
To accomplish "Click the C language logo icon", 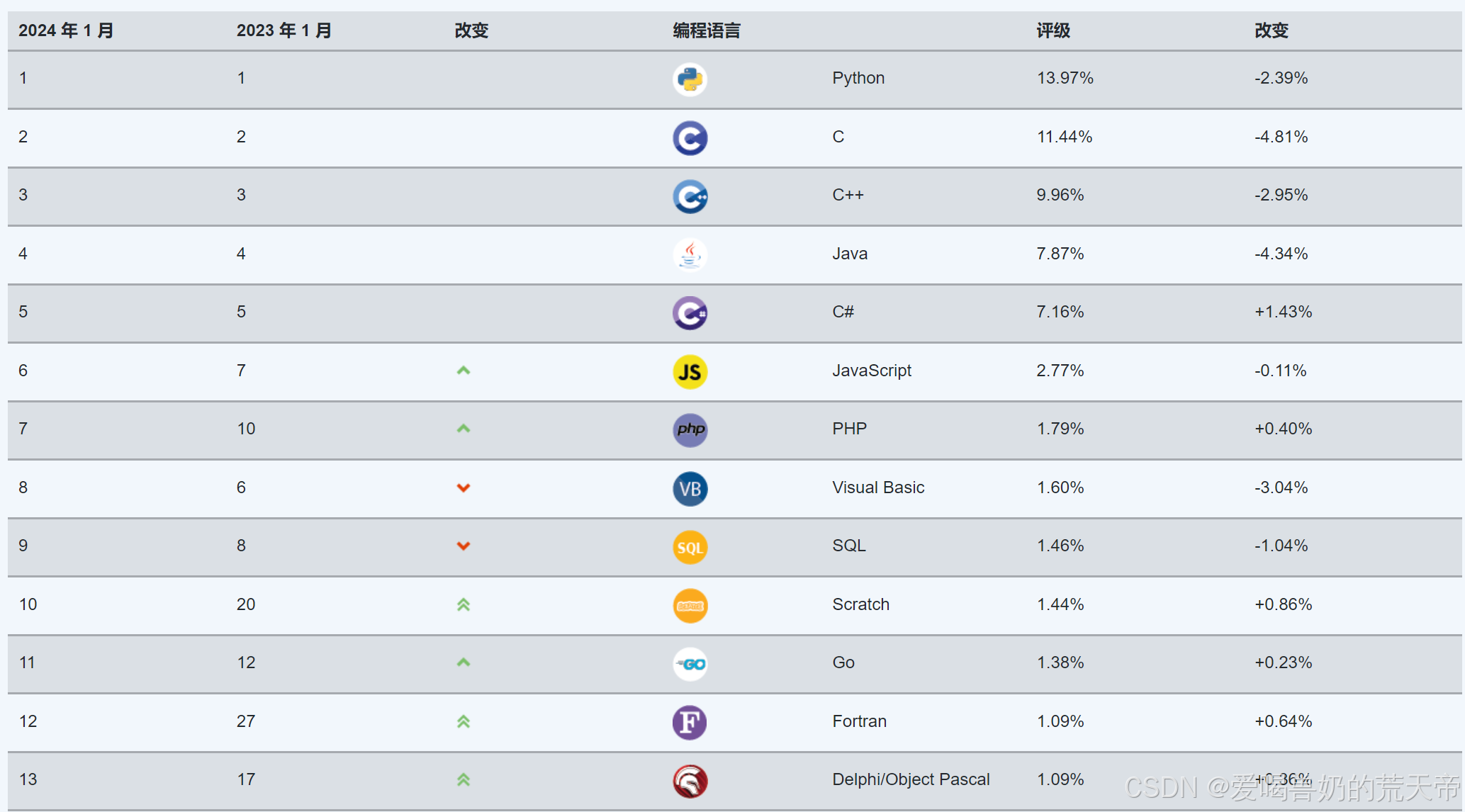I will (x=690, y=138).
